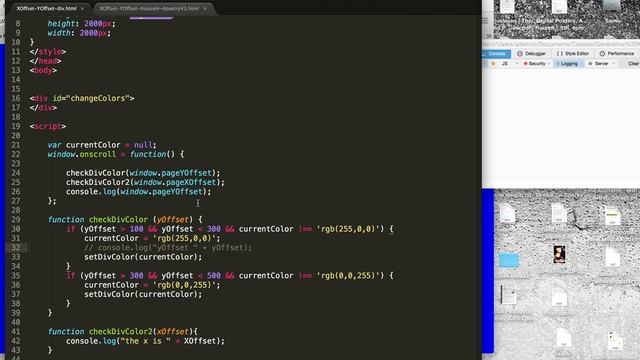
Task: Clear the console output
Action: [633, 64]
